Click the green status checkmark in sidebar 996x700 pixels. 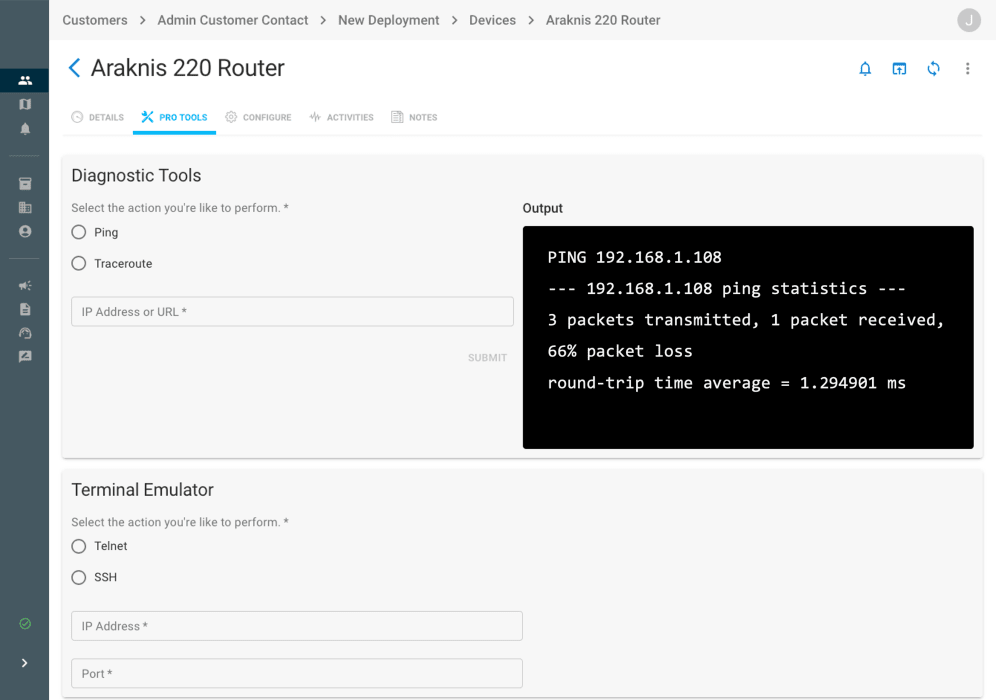point(25,624)
